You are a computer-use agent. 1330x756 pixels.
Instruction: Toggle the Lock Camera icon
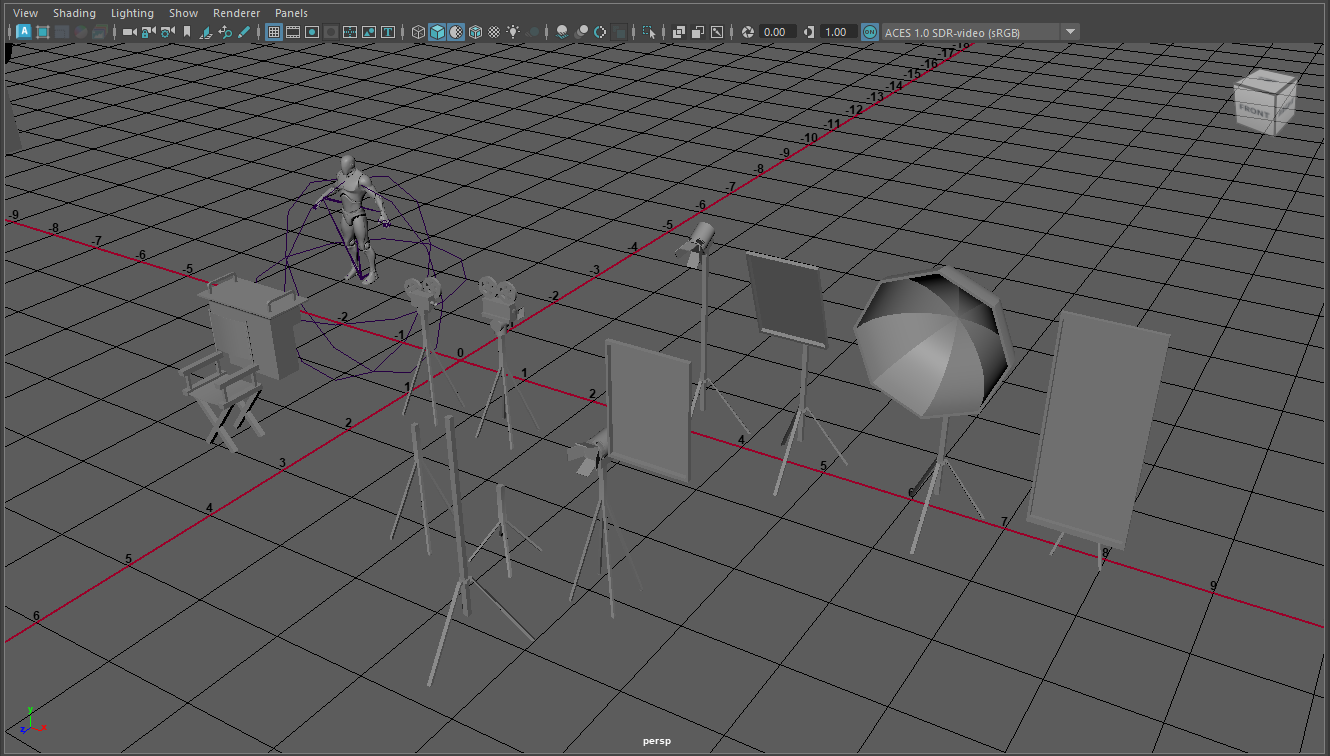tap(149, 32)
